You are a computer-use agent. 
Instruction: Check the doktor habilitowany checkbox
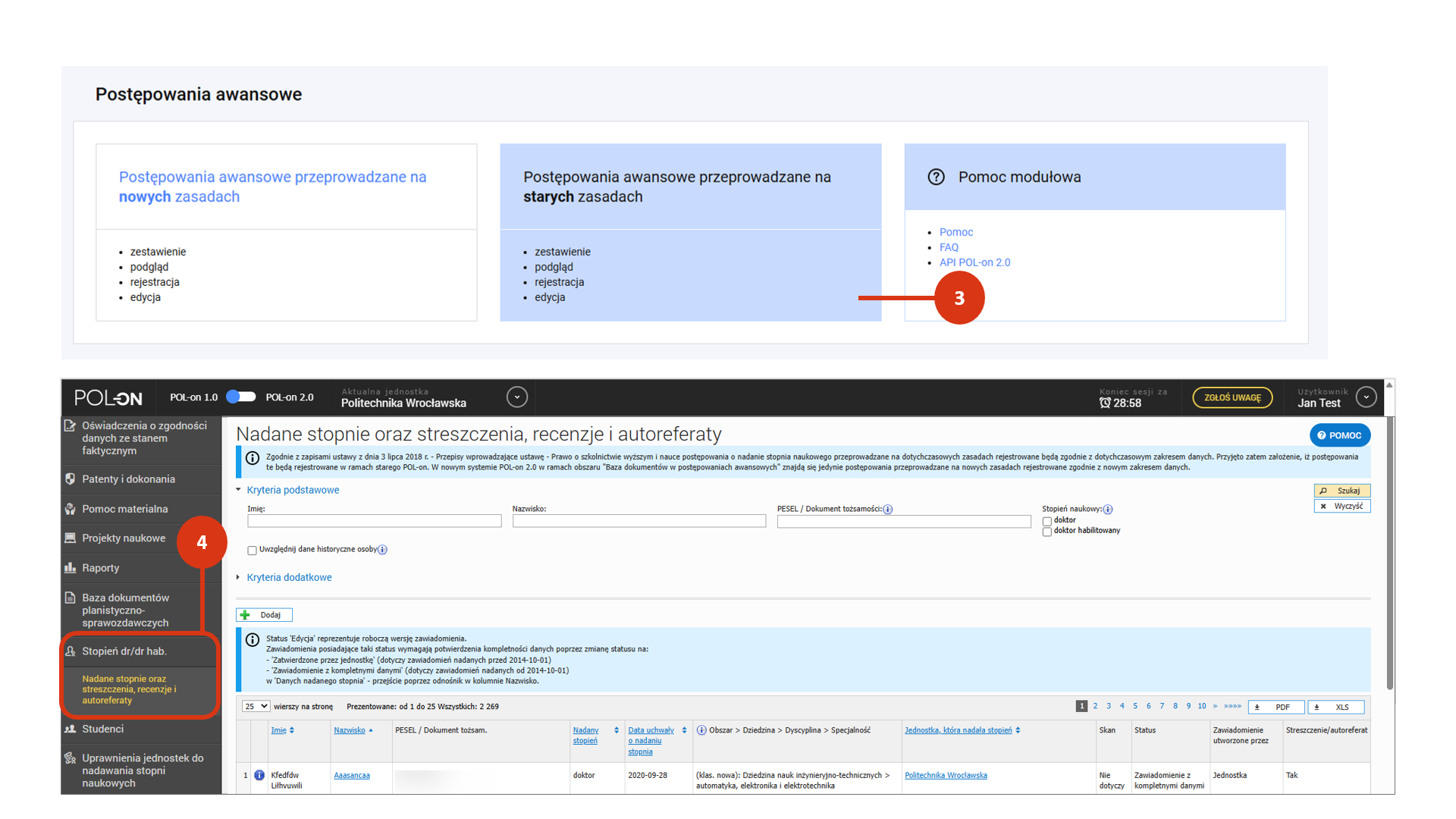(x=1047, y=532)
